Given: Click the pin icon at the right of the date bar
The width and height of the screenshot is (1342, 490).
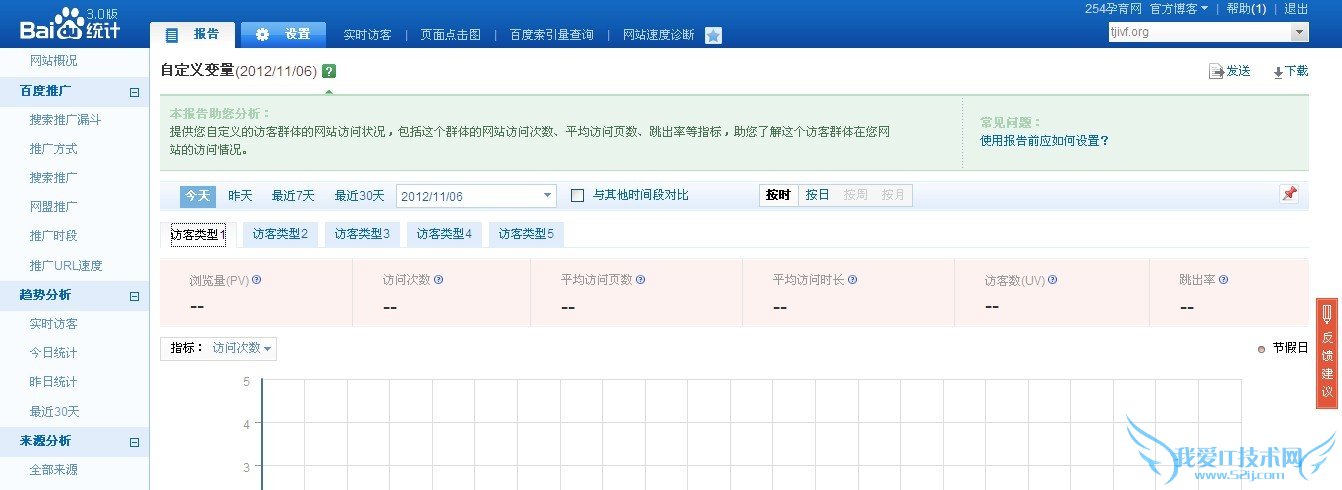Looking at the screenshot, I should pyautogui.click(x=1289, y=194).
